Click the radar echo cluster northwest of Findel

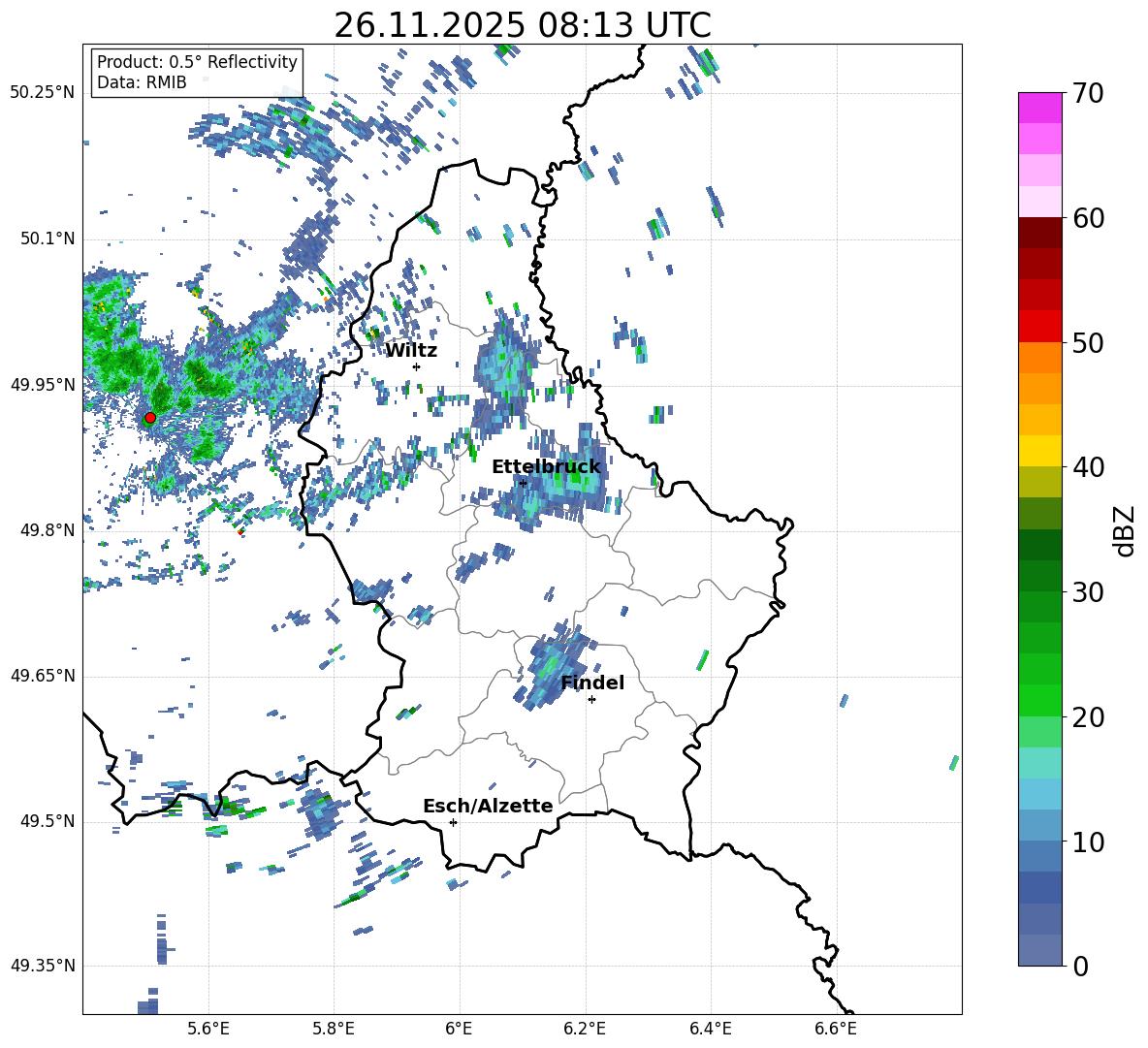tap(553, 666)
